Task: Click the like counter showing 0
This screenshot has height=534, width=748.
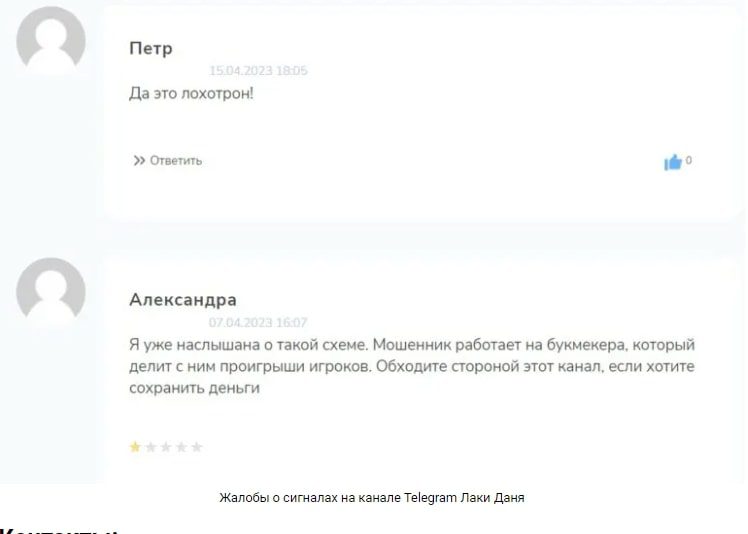Action: [688, 160]
